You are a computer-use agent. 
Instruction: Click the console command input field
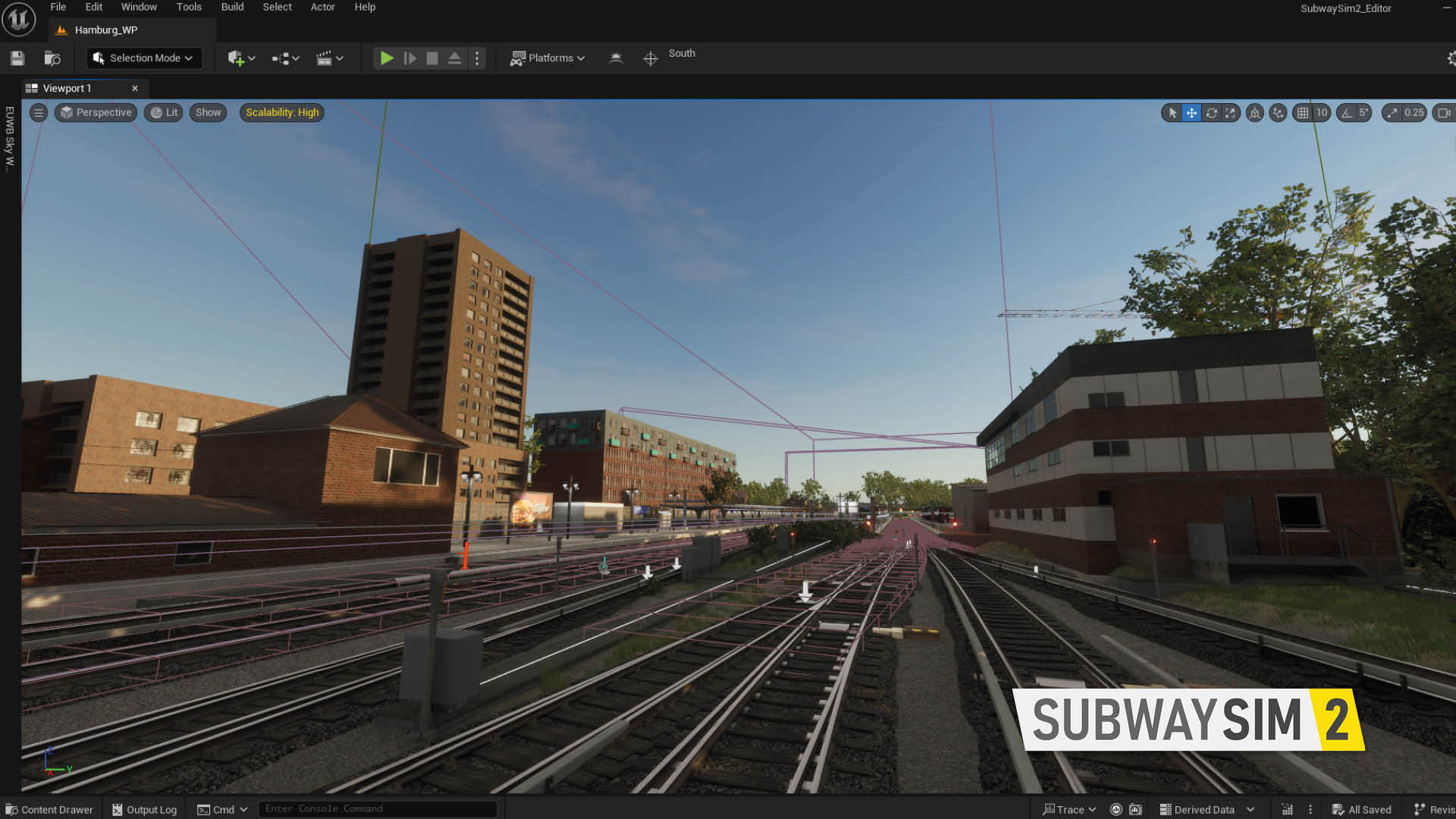(377, 809)
